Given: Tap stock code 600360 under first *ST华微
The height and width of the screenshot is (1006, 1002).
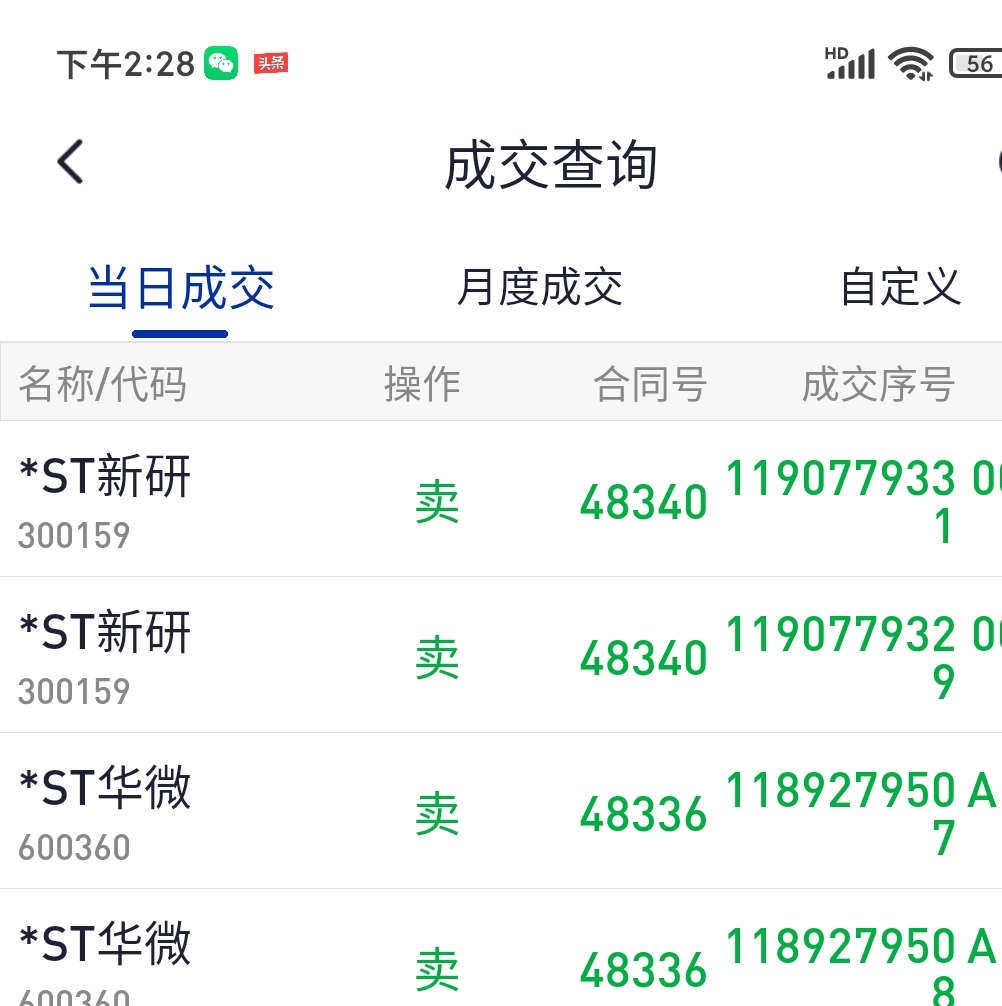Looking at the screenshot, I should click(x=74, y=847).
